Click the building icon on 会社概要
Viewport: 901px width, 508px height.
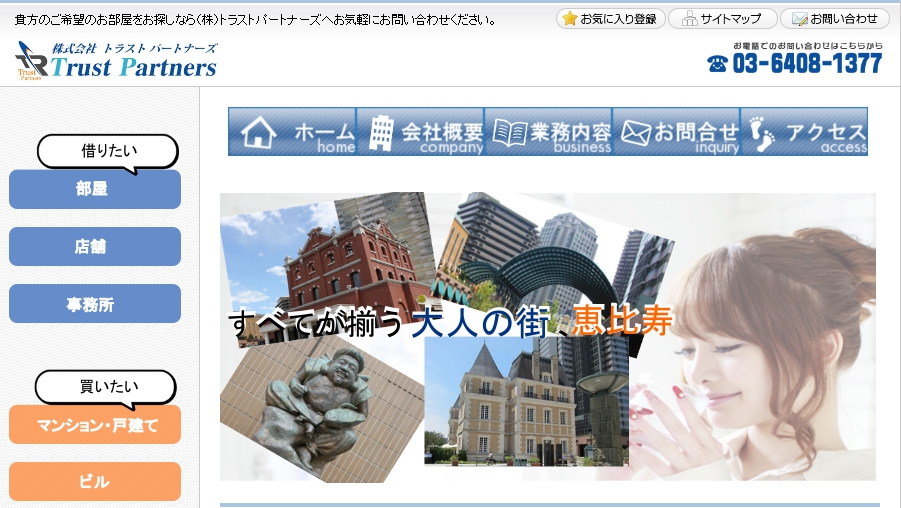click(382, 133)
